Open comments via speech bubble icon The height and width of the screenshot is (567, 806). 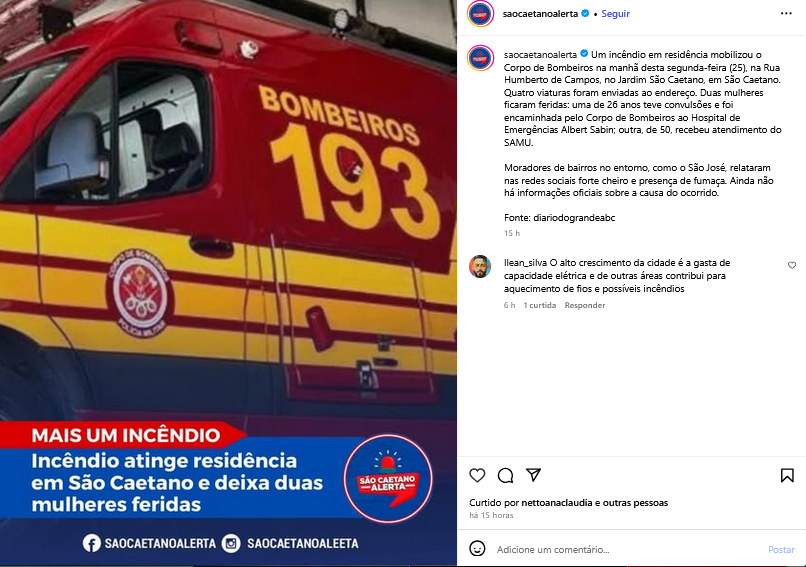point(505,475)
